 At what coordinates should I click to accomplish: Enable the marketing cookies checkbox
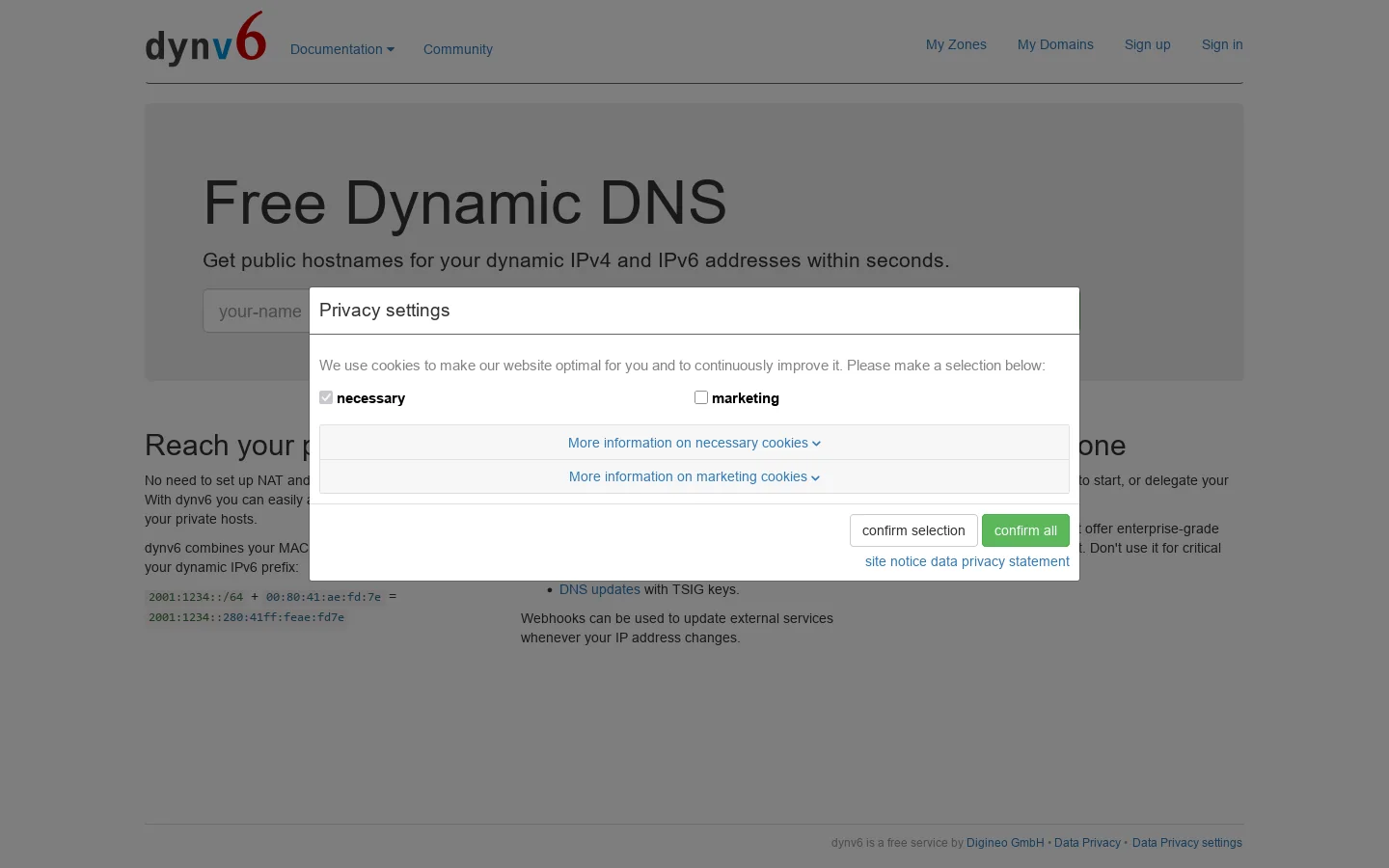[701, 397]
